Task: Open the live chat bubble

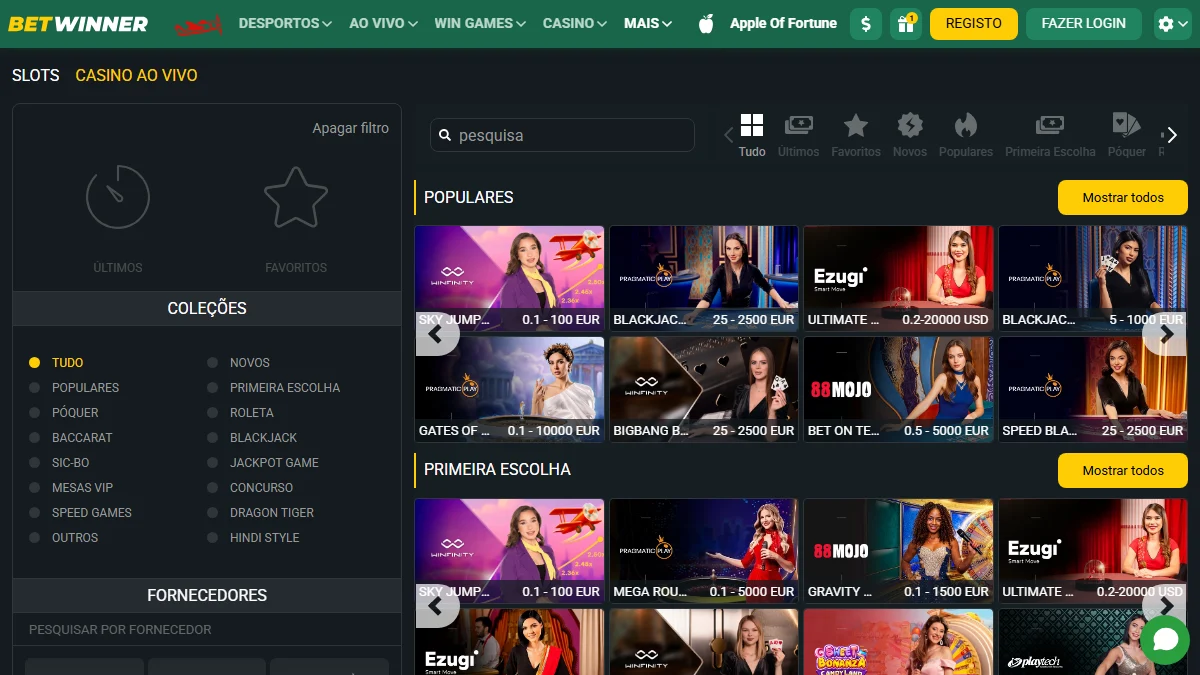Action: pos(1164,640)
